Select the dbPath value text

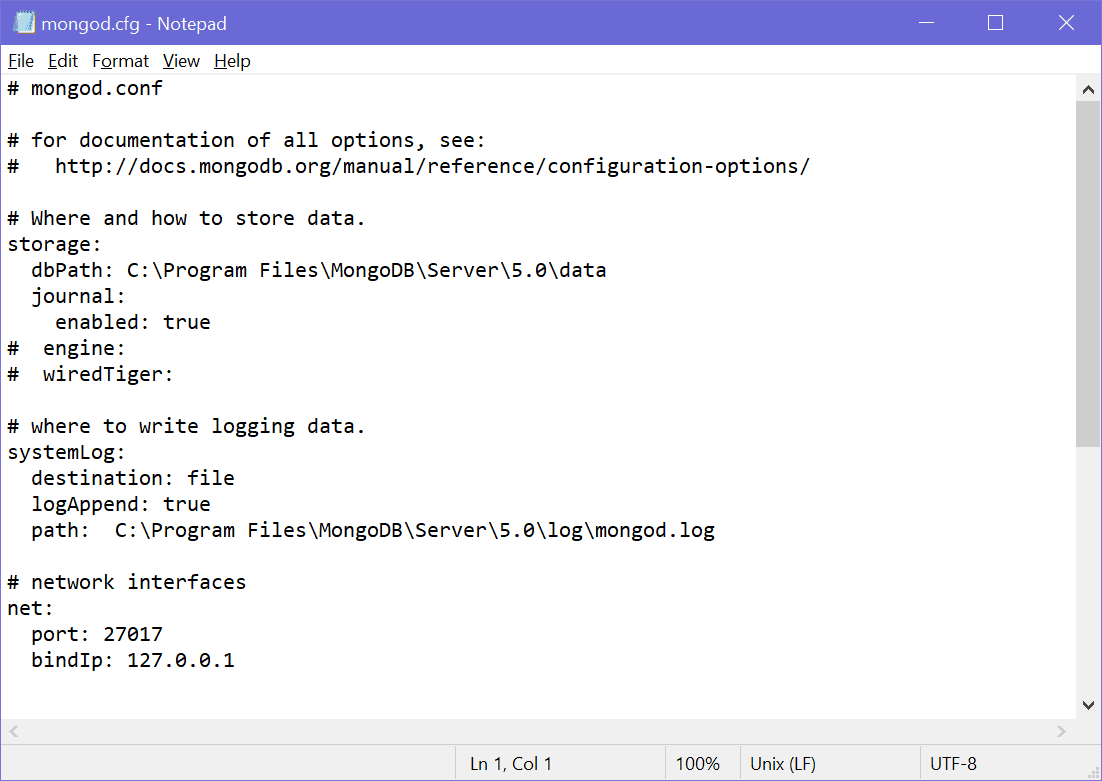(365, 269)
